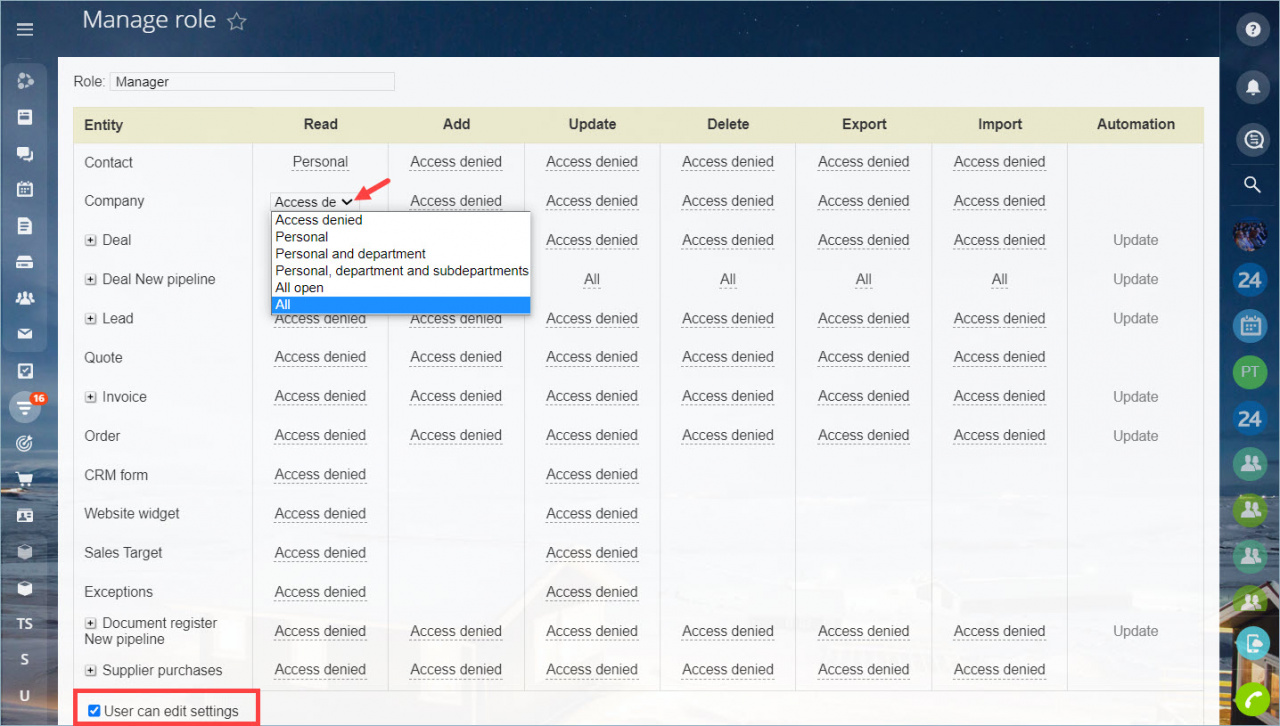Image resolution: width=1280 pixels, height=726 pixels.
Task: Open the crowd photo avatar in right panel
Action: click(1250, 235)
